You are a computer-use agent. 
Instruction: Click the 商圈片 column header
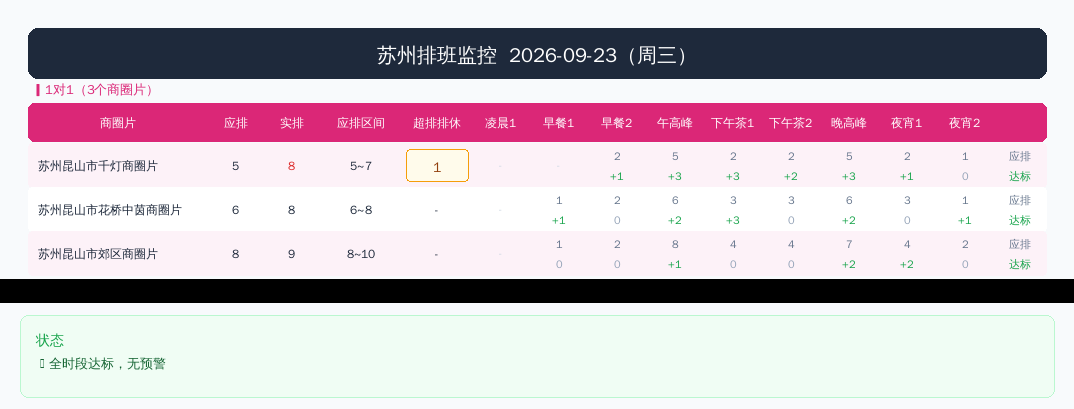tap(118, 123)
